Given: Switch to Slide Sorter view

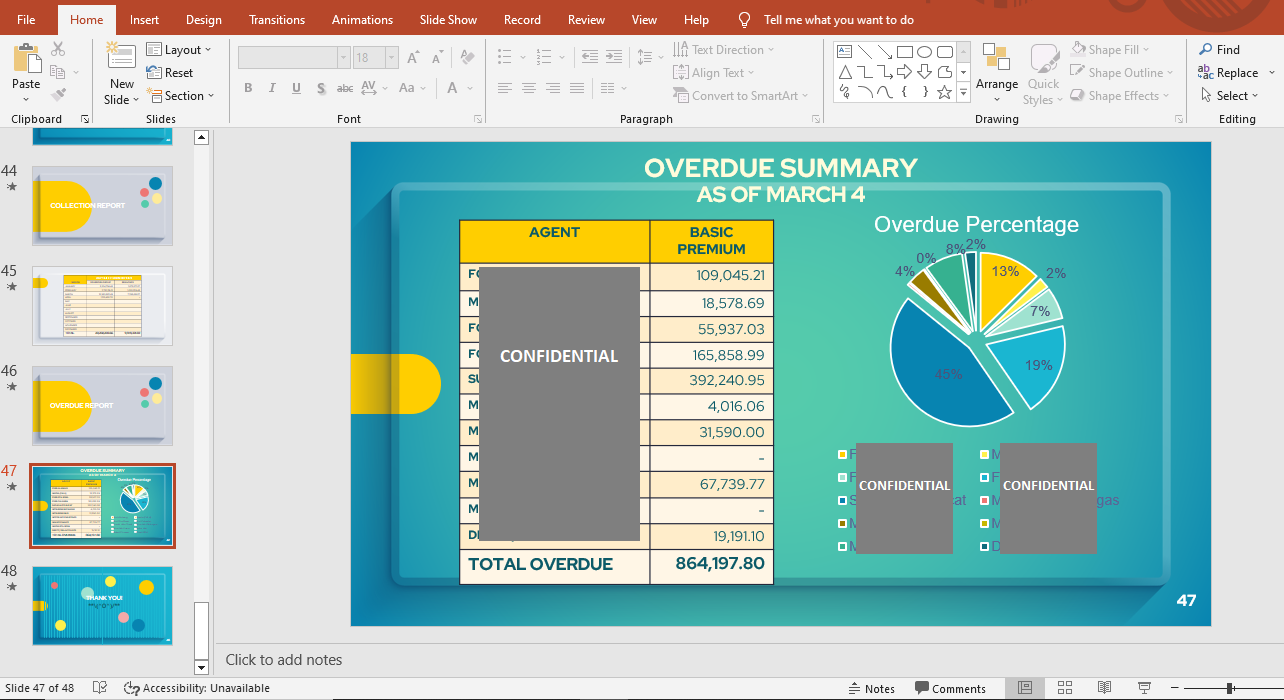Looking at the screenshot, I should [x=1064, y=688].
